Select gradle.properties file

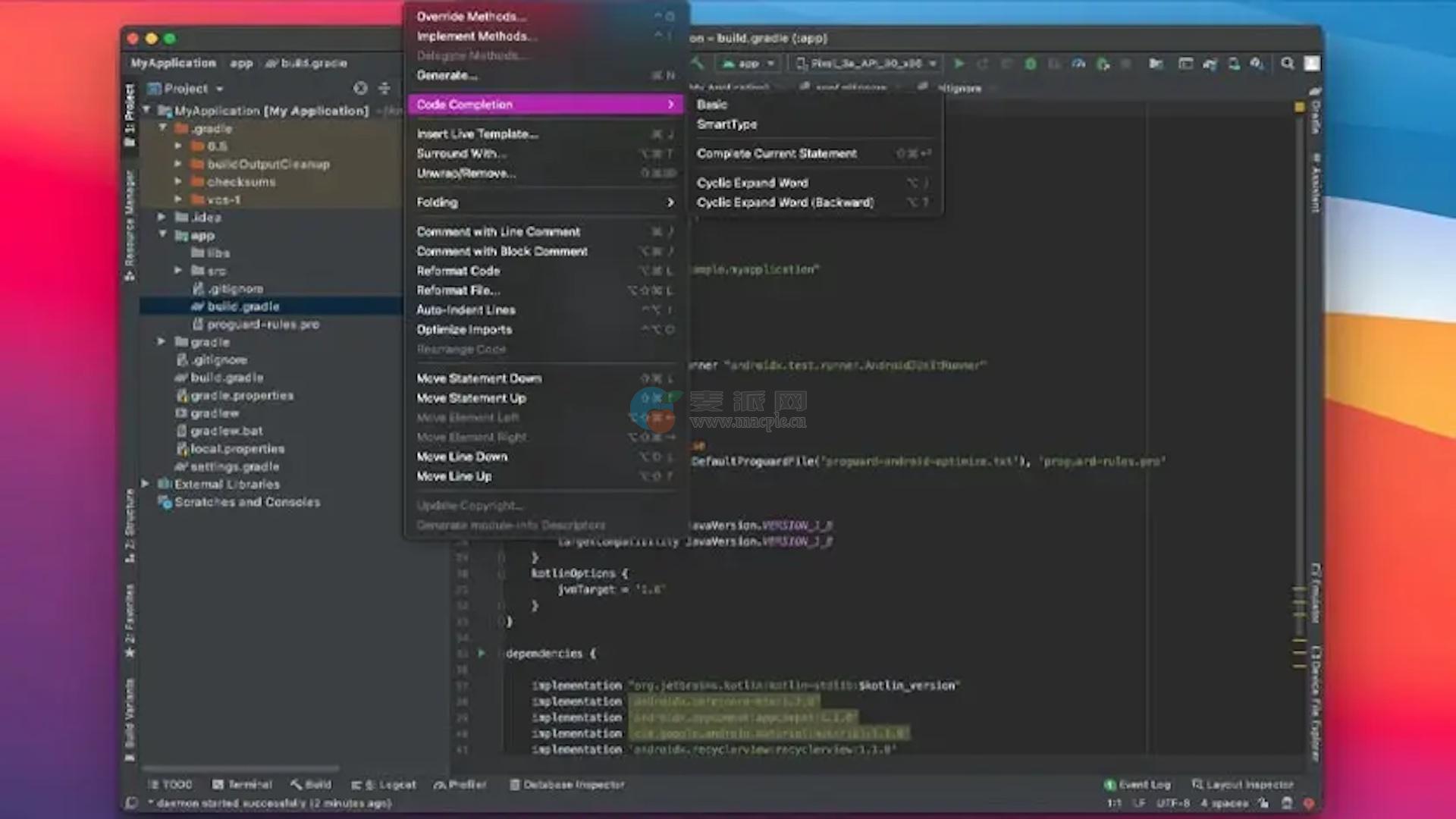235,395
